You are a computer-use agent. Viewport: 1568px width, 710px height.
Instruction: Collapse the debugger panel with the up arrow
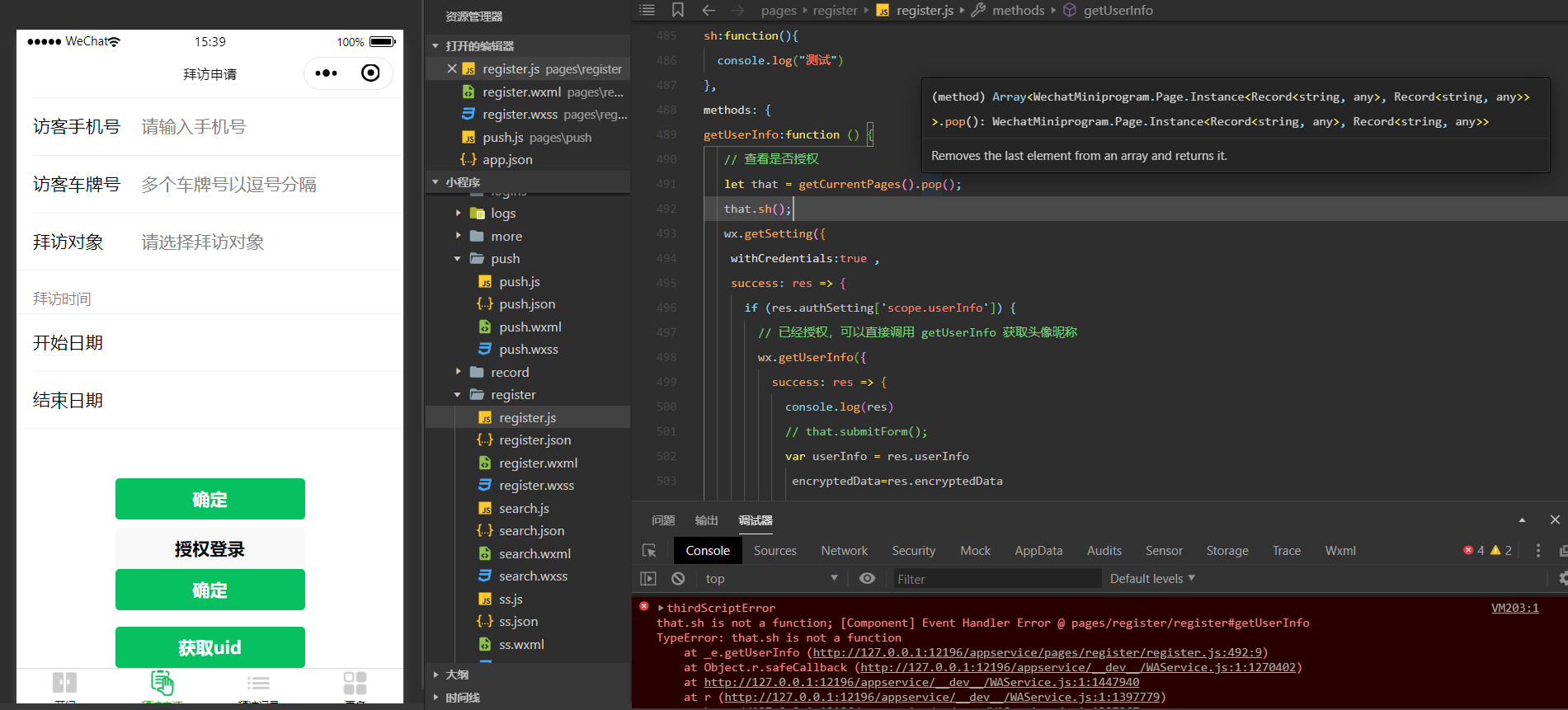click(x=1522, y=520)
